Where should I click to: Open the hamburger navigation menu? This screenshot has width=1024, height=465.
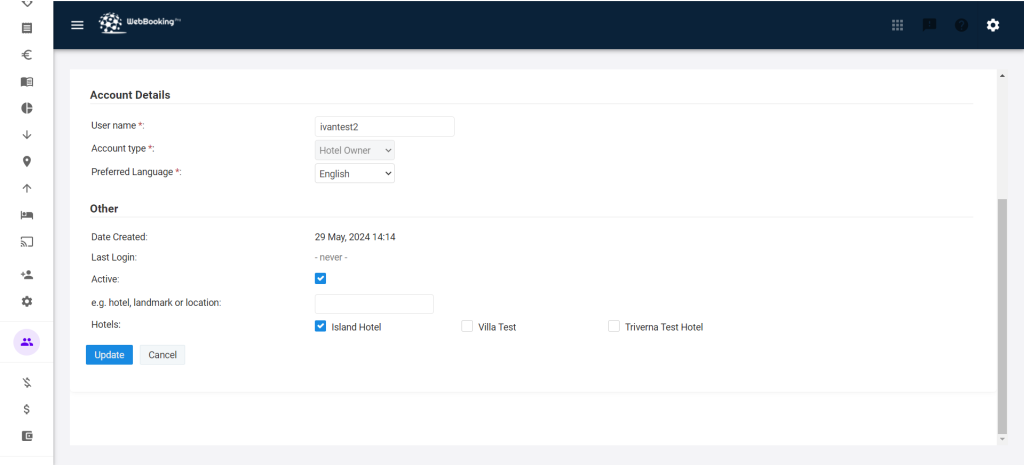[77, 25]
